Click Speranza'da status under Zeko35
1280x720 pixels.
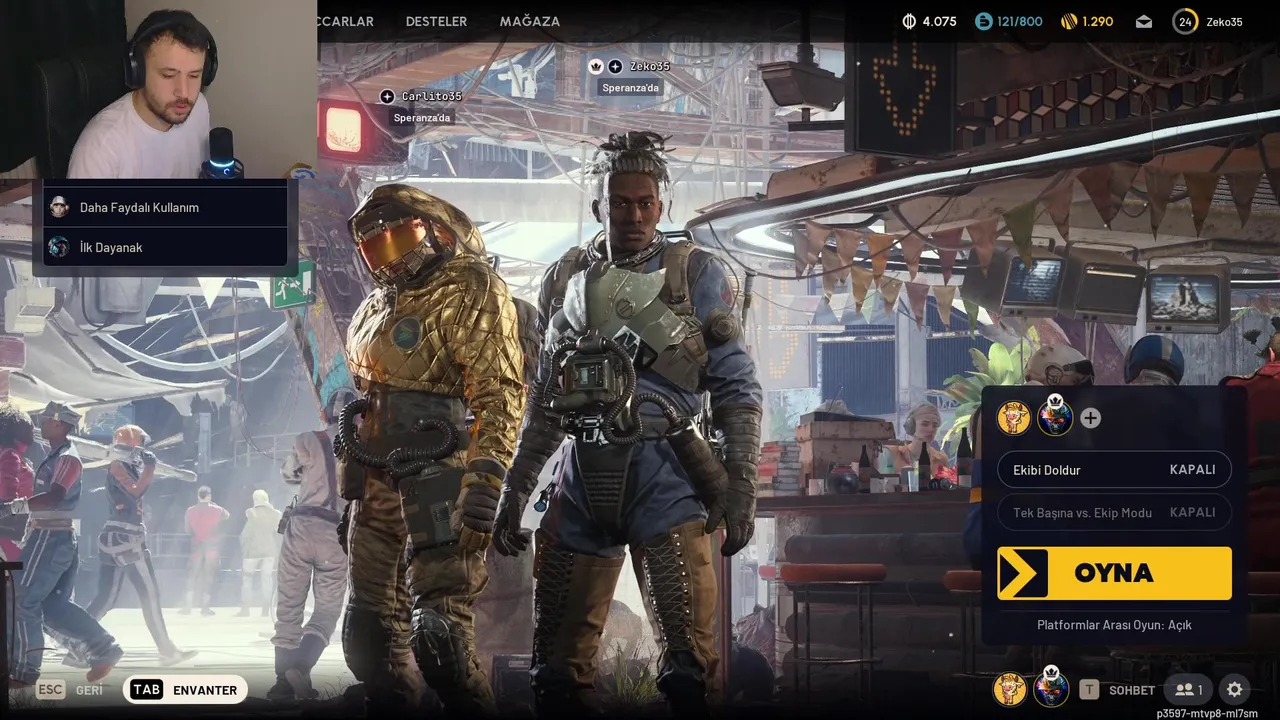click(630, 88)
